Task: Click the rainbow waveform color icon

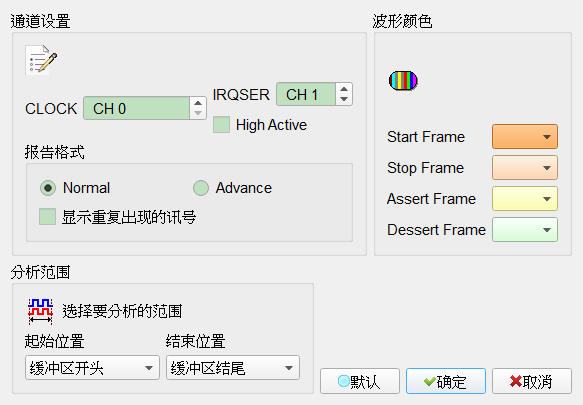Action: [403, 81]
